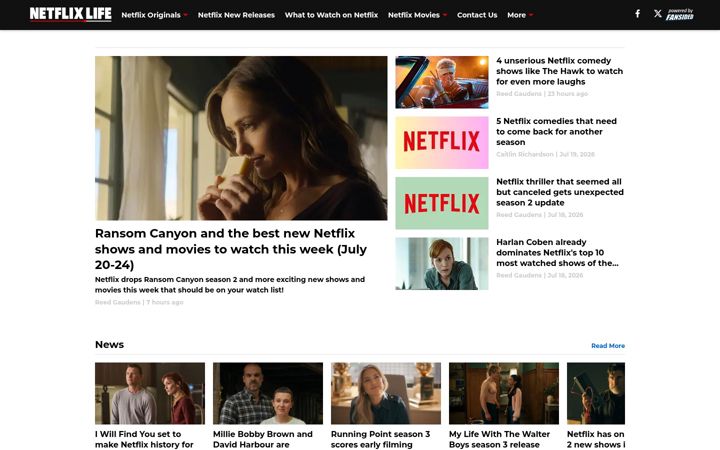Open the Netflix Movies menu label
The height and width of the screenshot is (450, 720).
pos(413,15)
